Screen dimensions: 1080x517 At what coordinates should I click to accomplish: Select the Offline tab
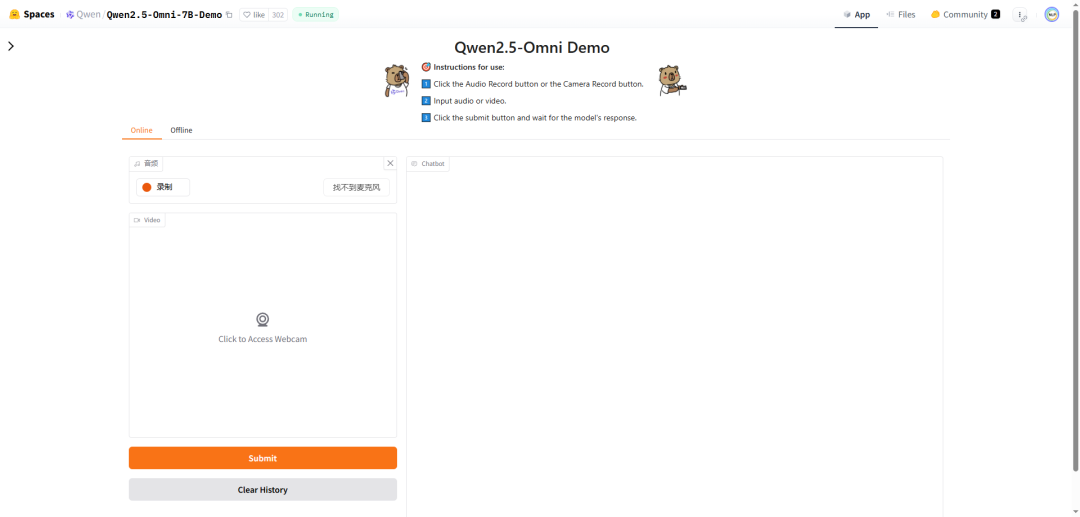[x=181, y=130]
